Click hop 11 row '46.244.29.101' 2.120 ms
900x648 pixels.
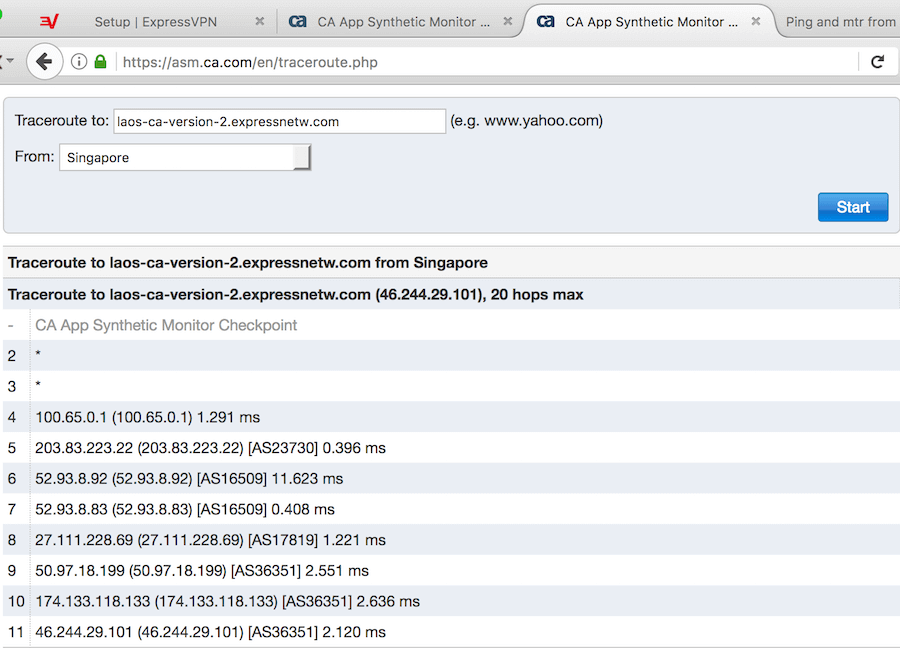[x=451, y=632]
